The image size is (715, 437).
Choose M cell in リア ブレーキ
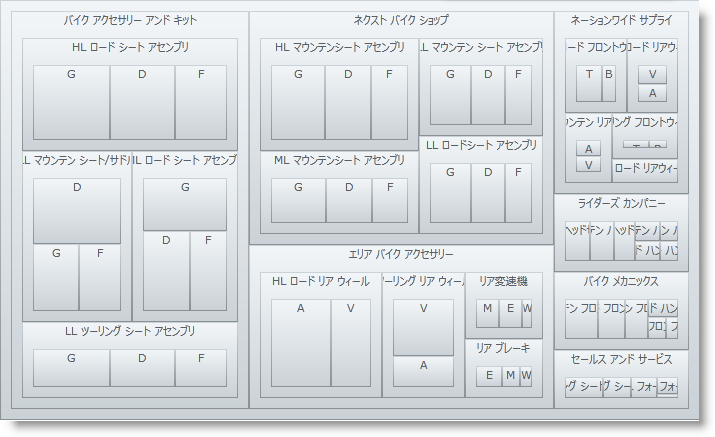[510, 376]
